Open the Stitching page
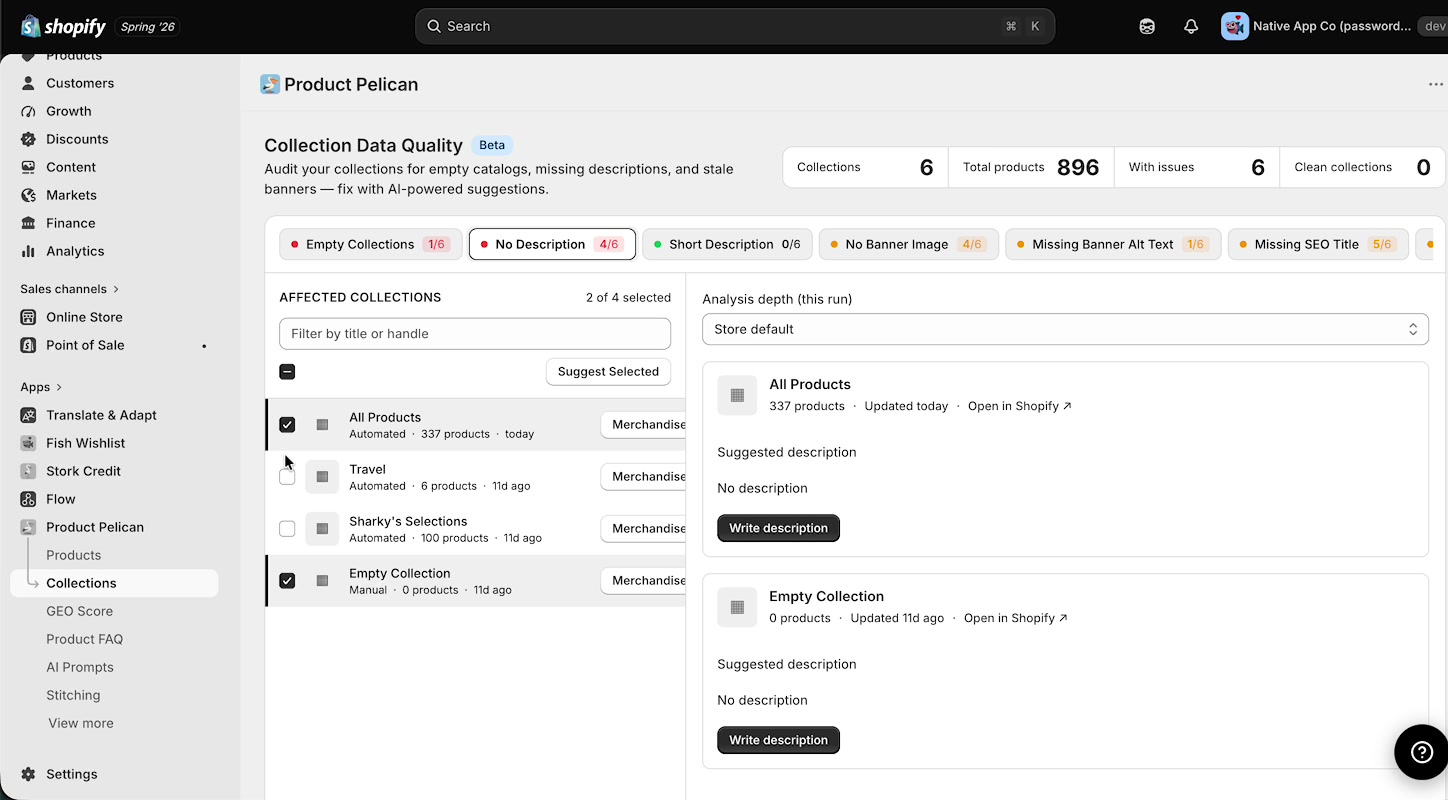 pos(73,695)
